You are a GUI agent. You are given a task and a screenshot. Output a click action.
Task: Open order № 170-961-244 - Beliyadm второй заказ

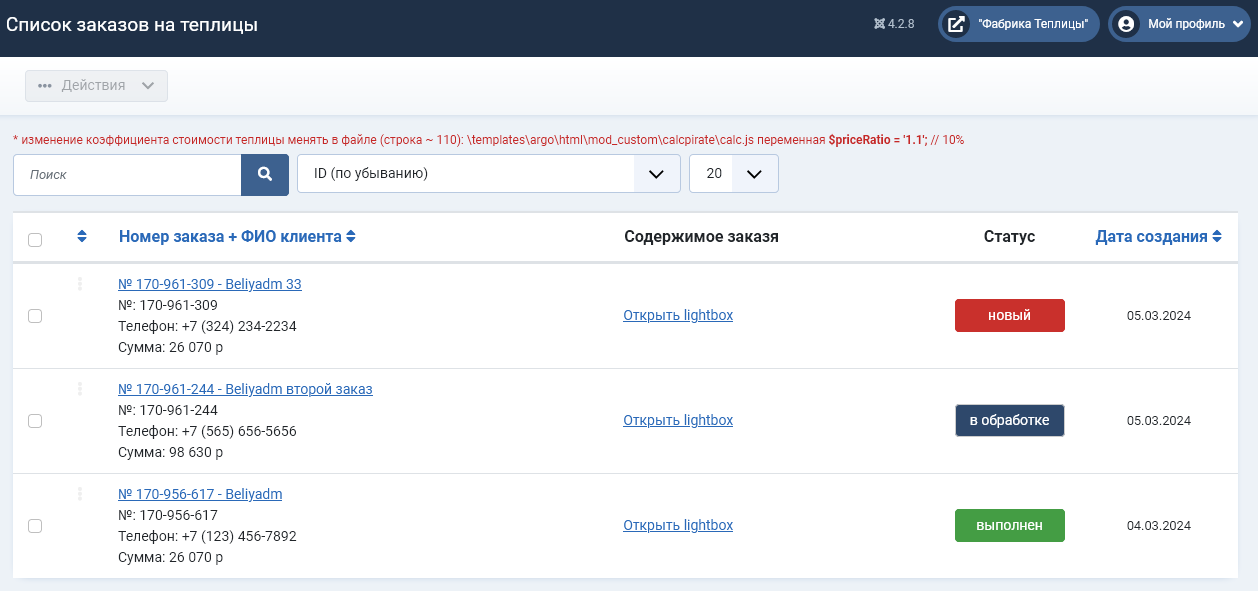245,389
